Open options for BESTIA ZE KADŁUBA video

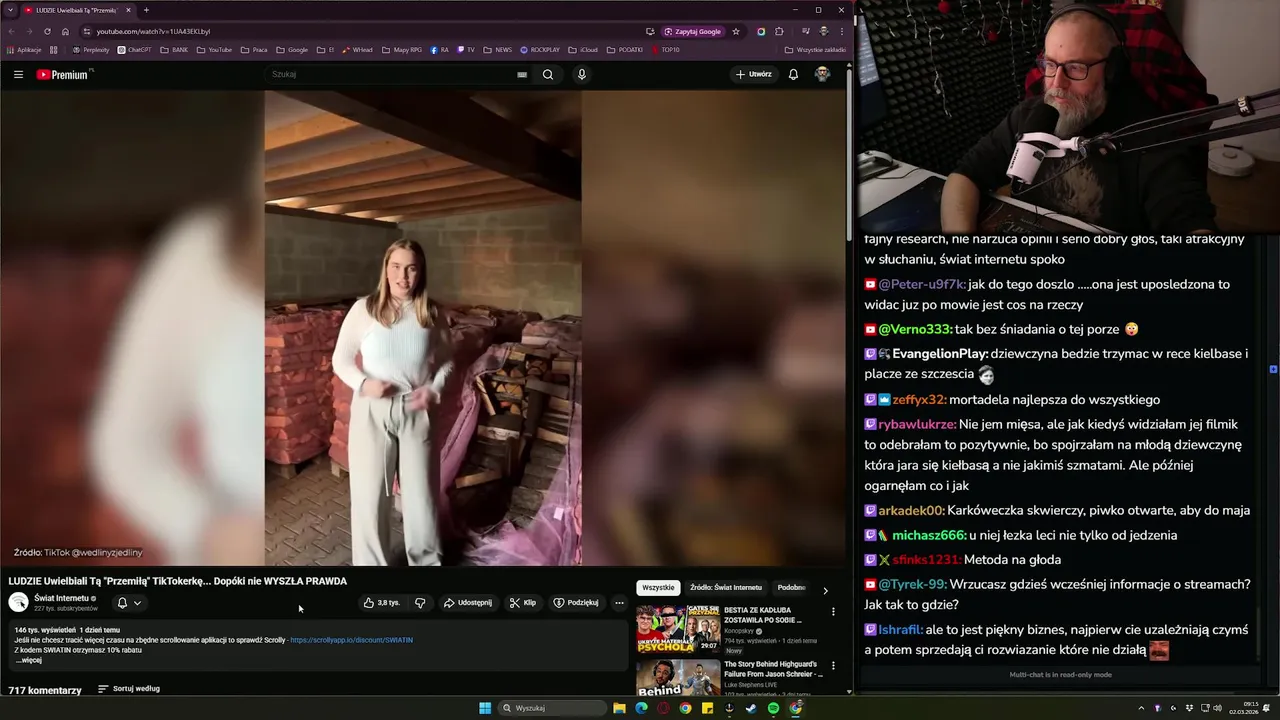(x=833, y=611)
